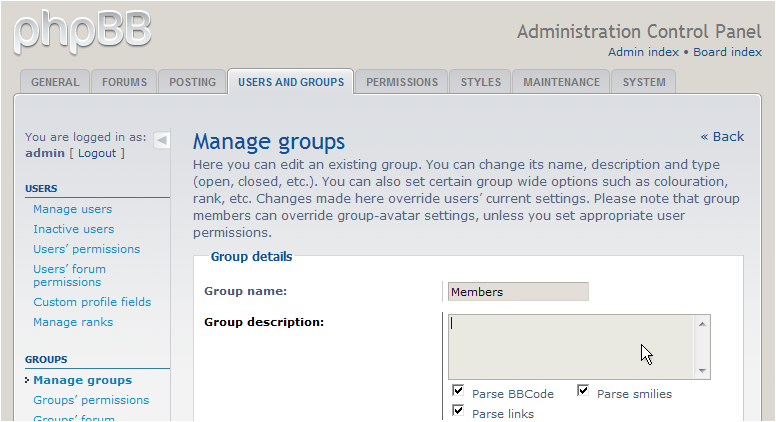The height and width of the screenshot is (422, 776).
Task: Toggle the Parse links checkbox
Action: coord(458,411)
